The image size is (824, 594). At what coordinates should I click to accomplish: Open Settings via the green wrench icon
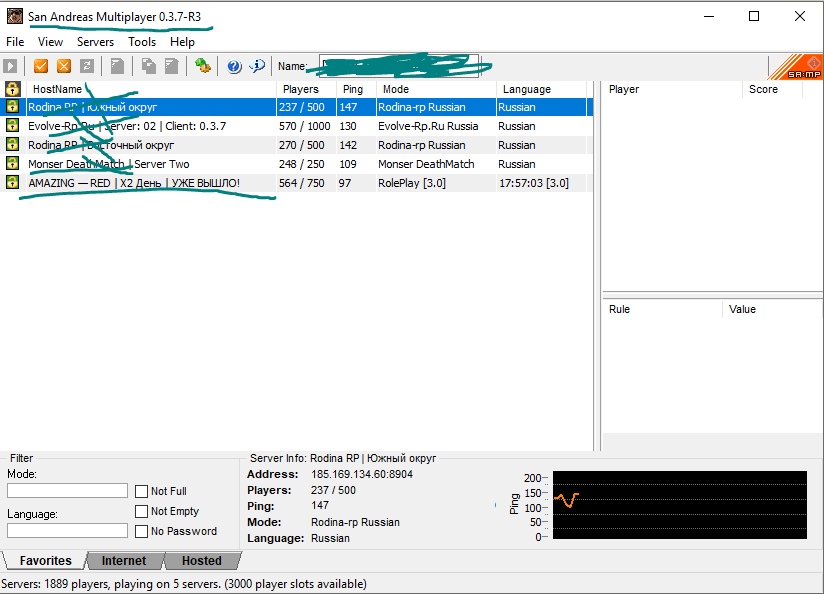[x=202, y=66]
